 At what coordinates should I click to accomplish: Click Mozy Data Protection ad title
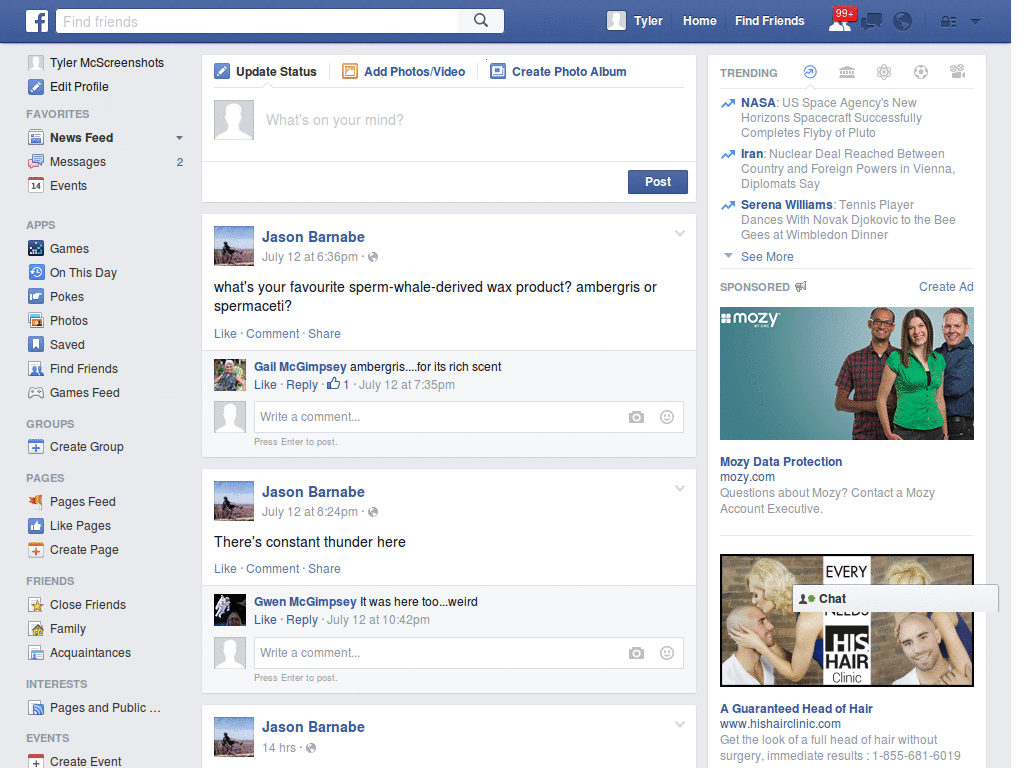pyautogui.click(x=780, y=462)
